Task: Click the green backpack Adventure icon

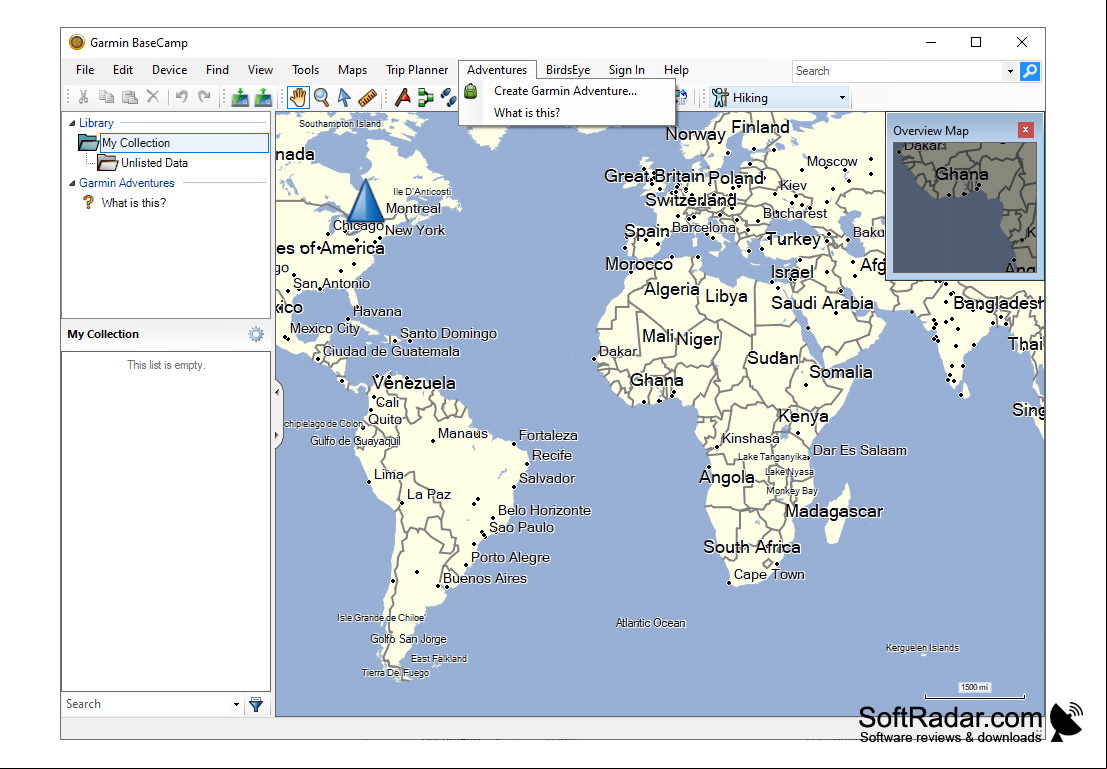Action: click(471, 91)
